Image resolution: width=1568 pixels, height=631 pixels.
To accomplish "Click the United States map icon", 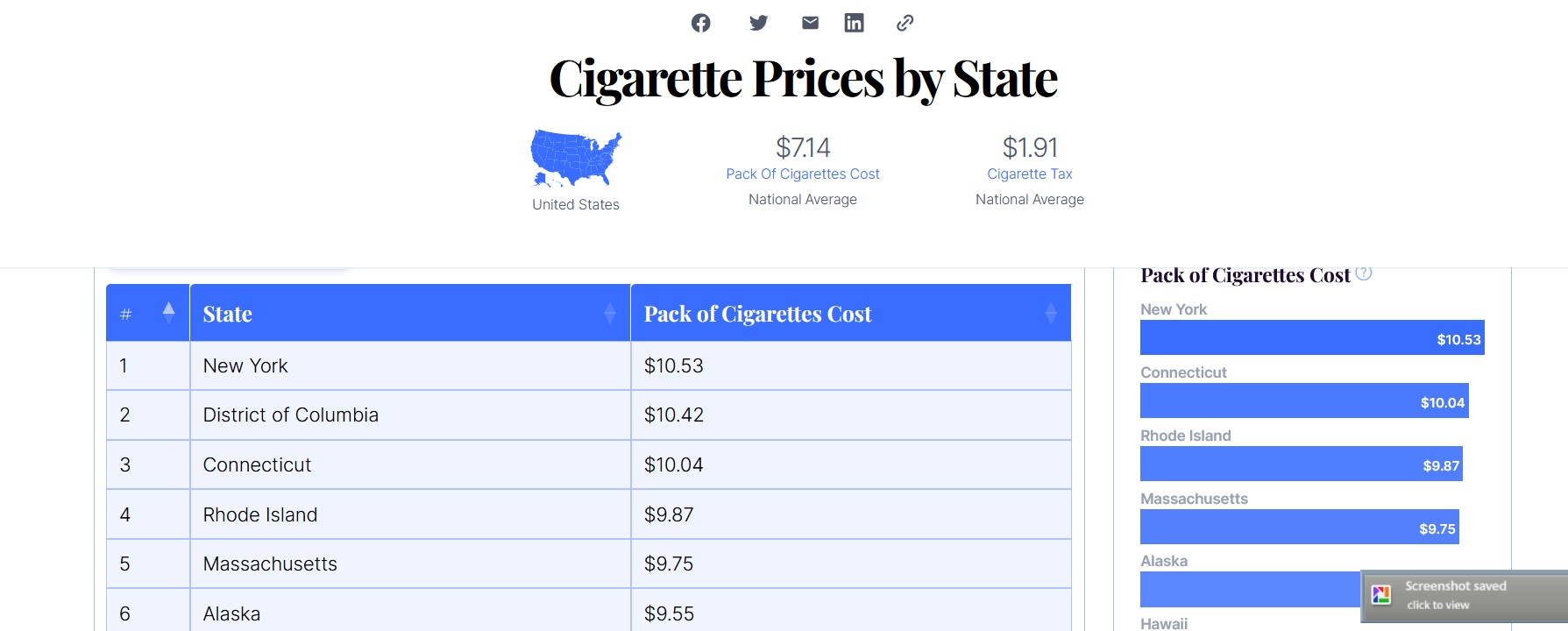I will (576, 159).
